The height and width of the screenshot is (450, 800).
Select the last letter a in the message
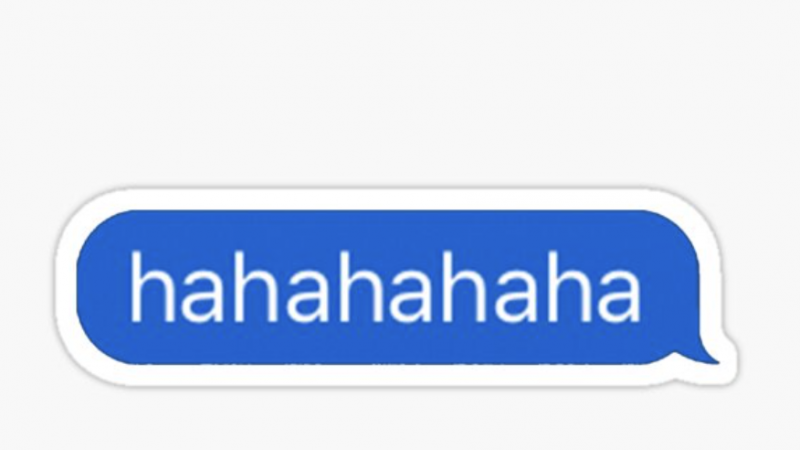pyautogui.click(x=616, y=297)
